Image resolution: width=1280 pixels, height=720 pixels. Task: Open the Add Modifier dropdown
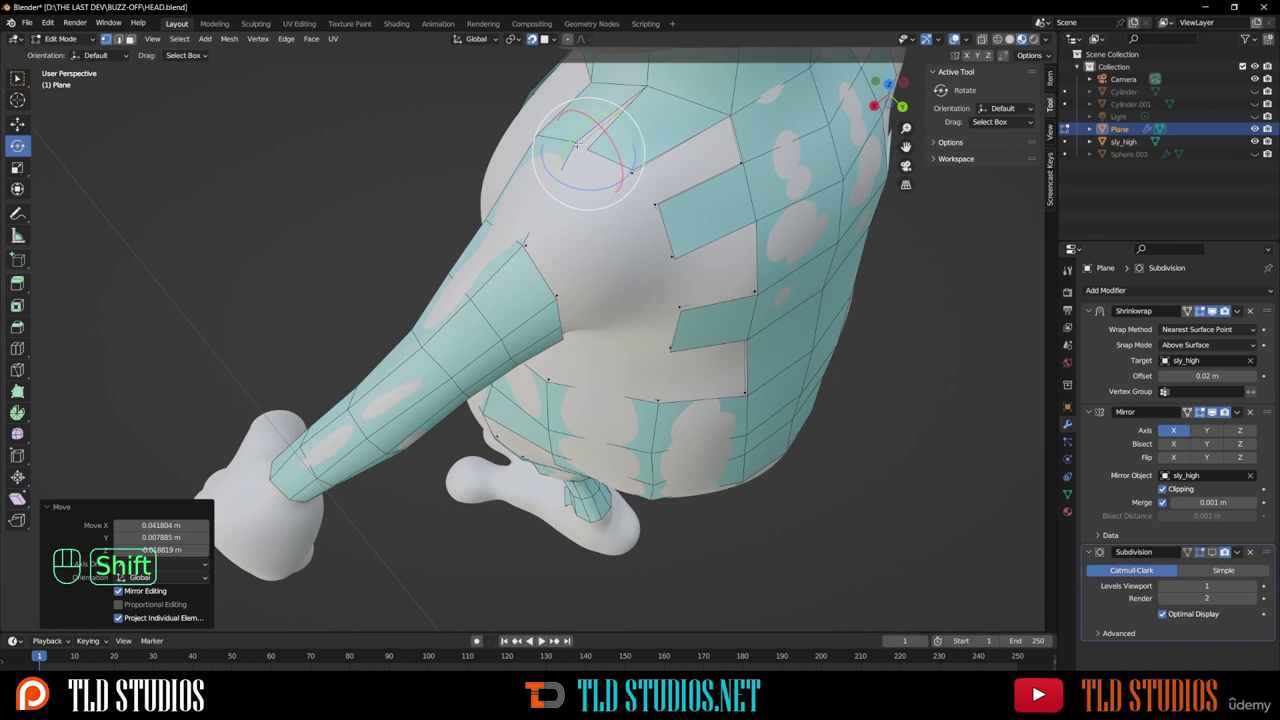pyautogui.click(x=1106, y=290)
